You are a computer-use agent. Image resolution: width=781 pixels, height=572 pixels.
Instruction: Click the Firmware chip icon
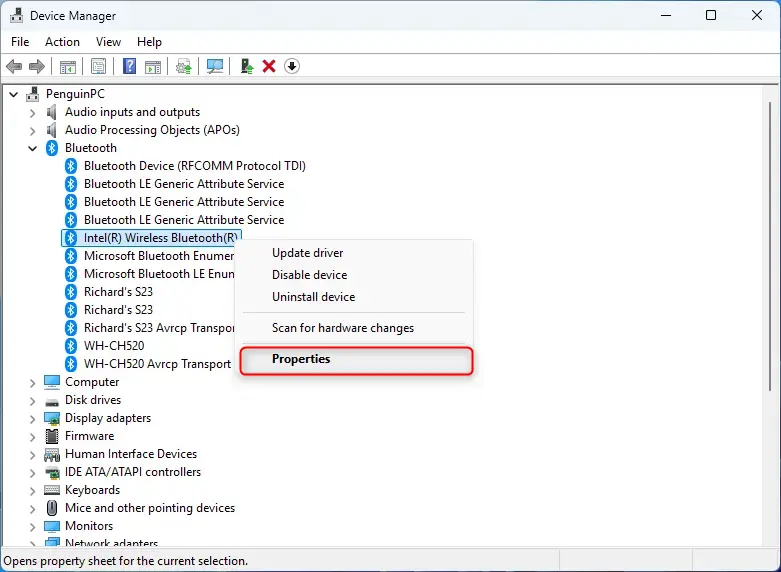click(x=52, y=436)
